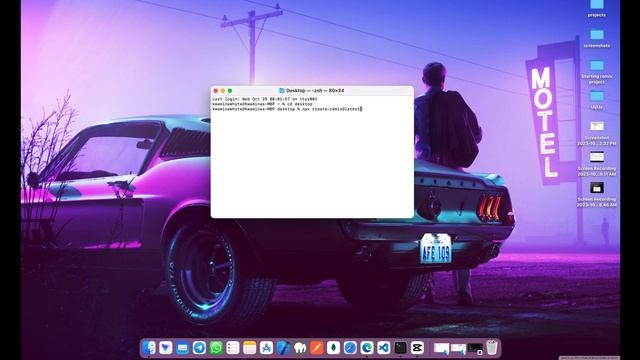Click the 'npx create-remix@latest' command line
This screenshot has height=360, width=640.
click(287, 109)
